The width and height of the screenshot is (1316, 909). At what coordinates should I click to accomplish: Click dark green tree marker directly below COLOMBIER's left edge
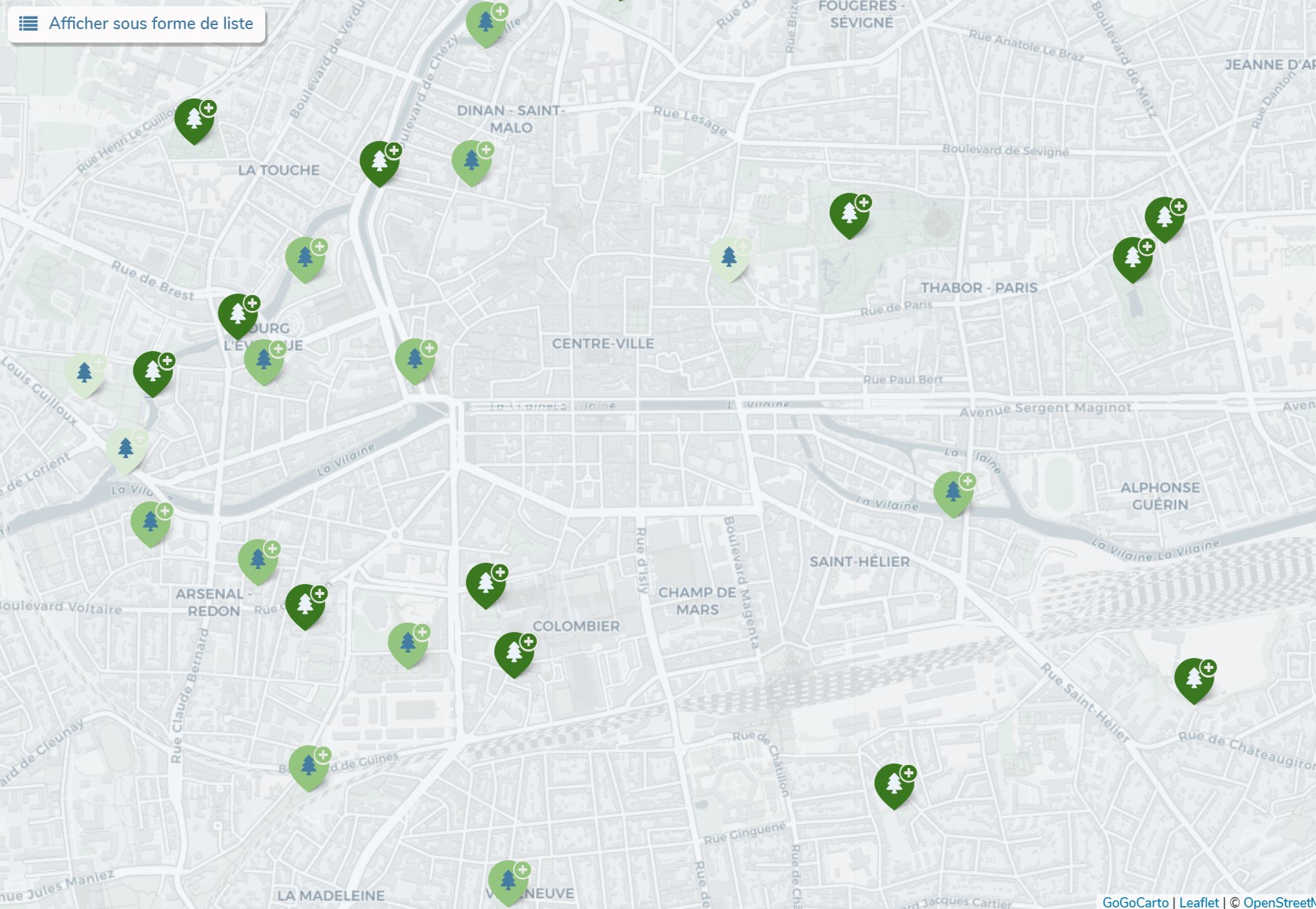(516, 655)
